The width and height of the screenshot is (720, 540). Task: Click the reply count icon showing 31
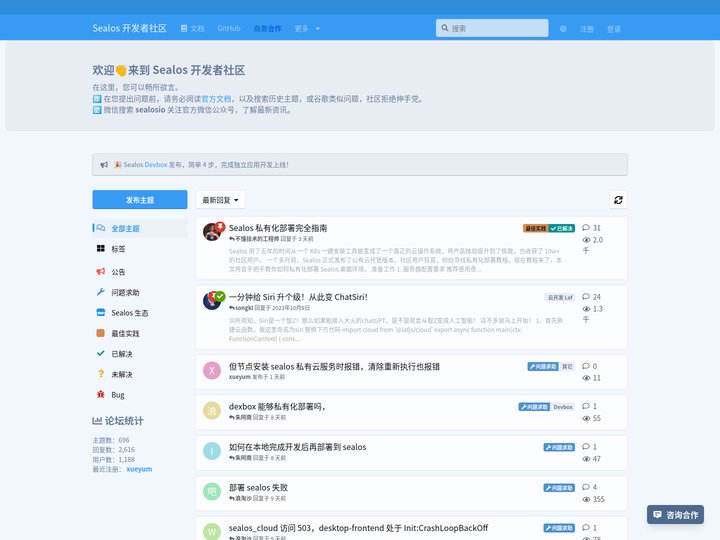586,228
